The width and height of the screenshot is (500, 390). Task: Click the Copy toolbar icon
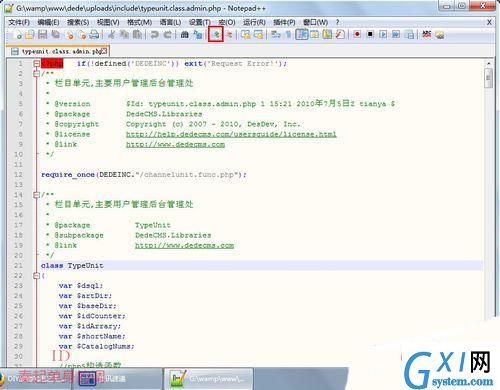(124, 35)
